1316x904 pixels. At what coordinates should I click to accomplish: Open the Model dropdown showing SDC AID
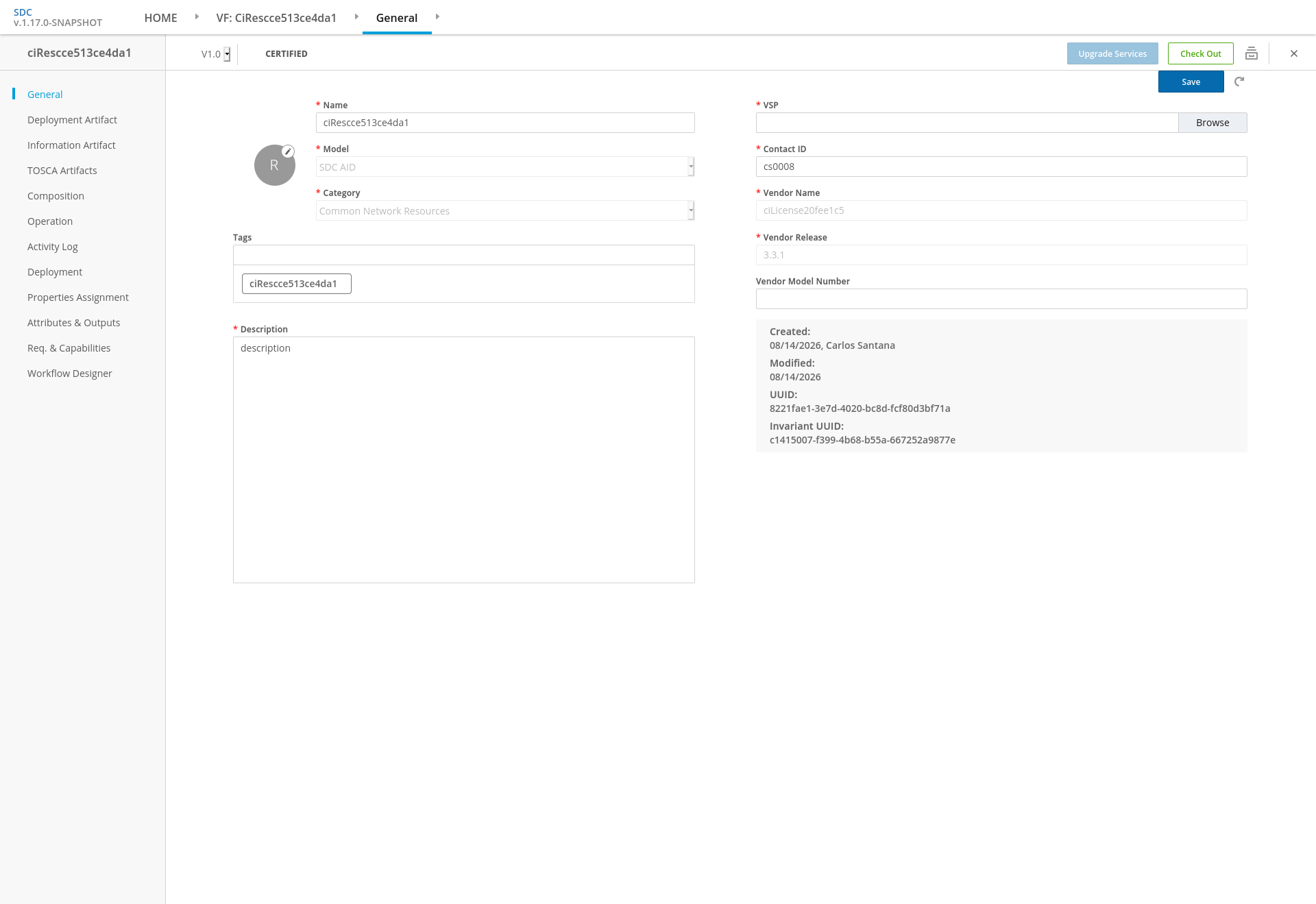pyautogui.click(x=505, y=167)
